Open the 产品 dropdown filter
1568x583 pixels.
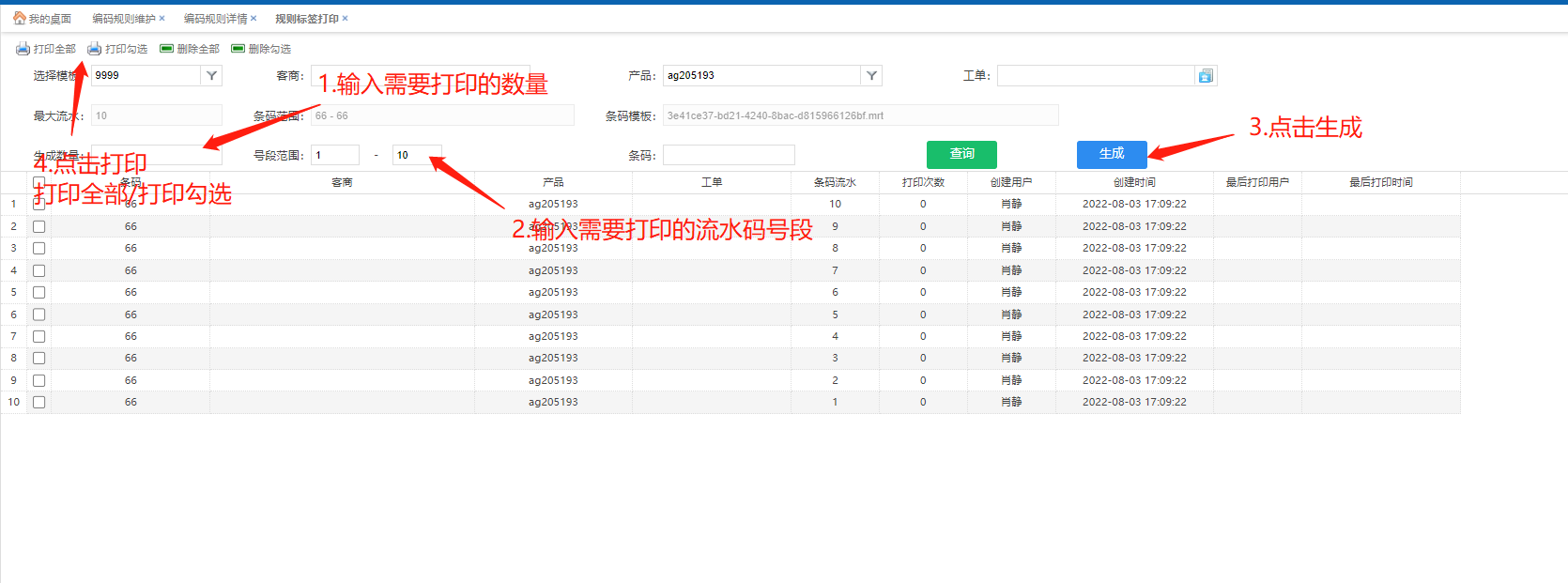(871, 76)
